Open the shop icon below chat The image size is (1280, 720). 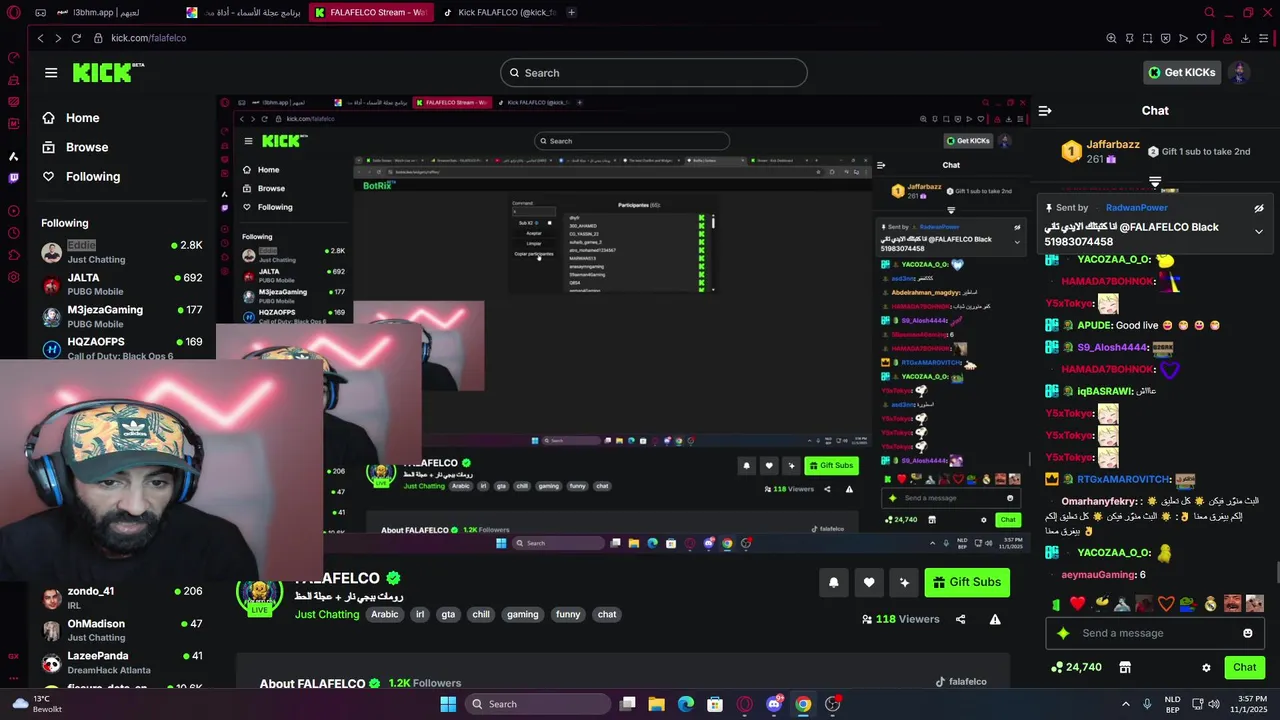point(1125,667)
